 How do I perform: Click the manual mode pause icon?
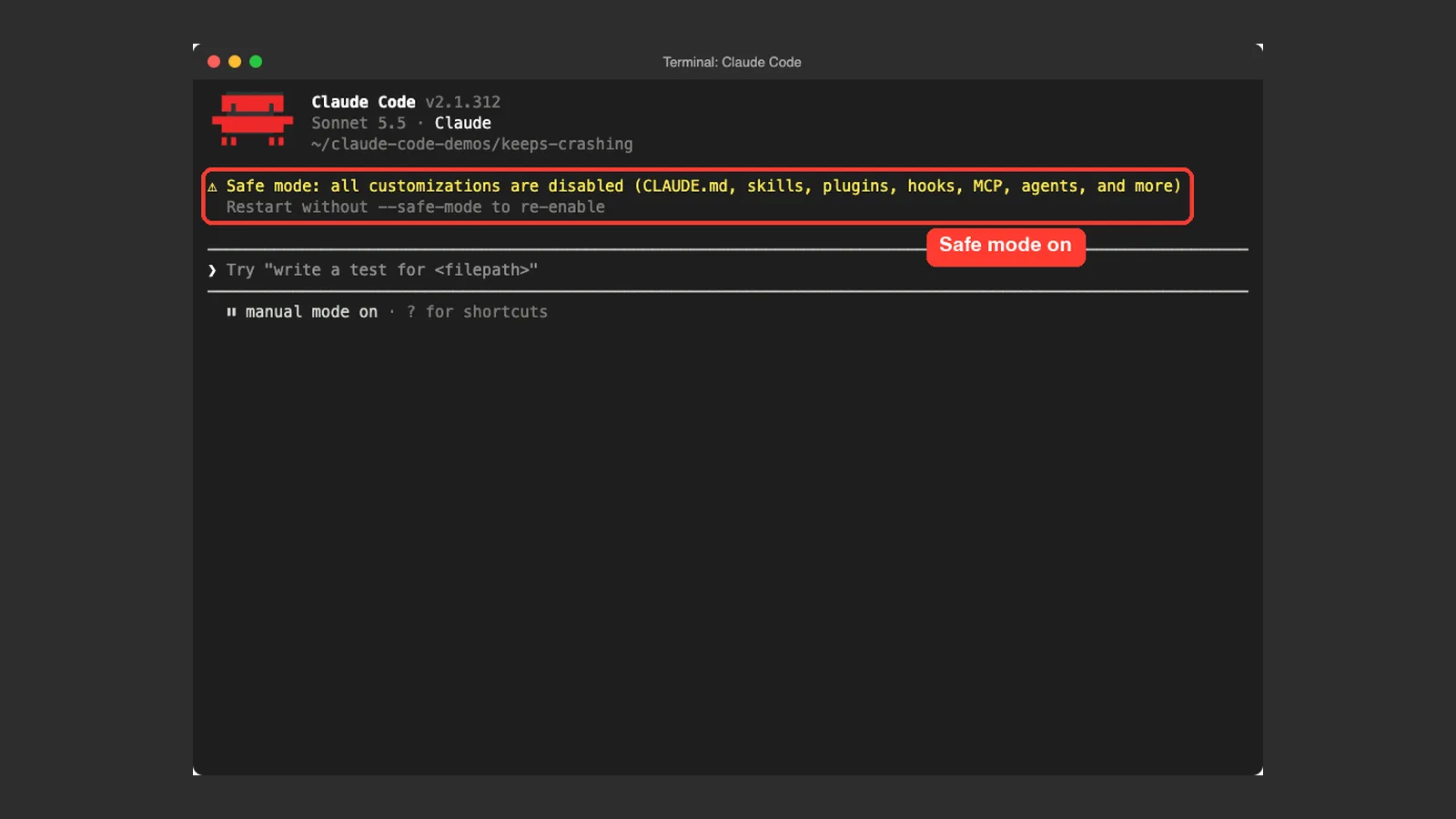click(x=231, y=312)
